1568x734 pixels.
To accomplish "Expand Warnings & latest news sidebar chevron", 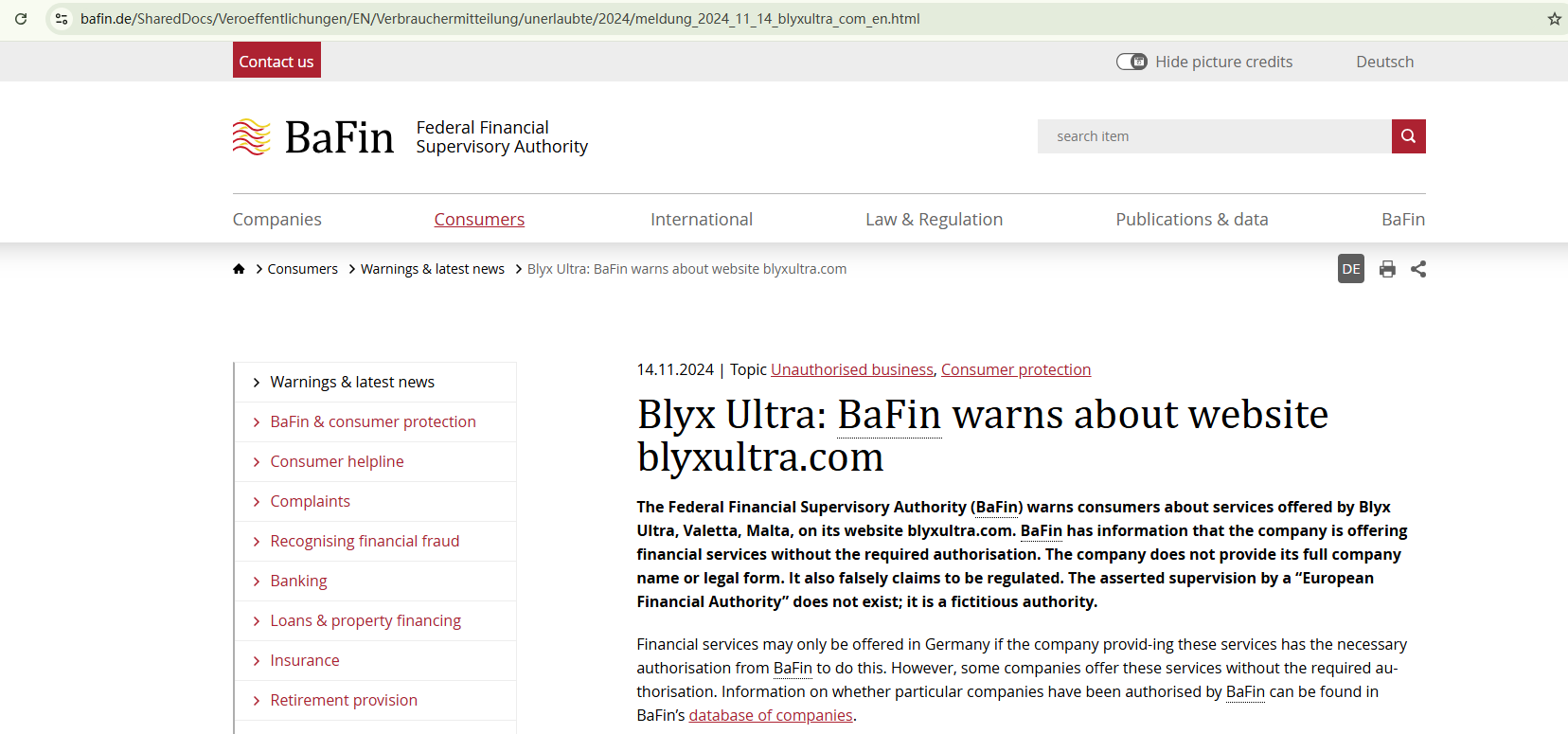I will click(256, 383).
